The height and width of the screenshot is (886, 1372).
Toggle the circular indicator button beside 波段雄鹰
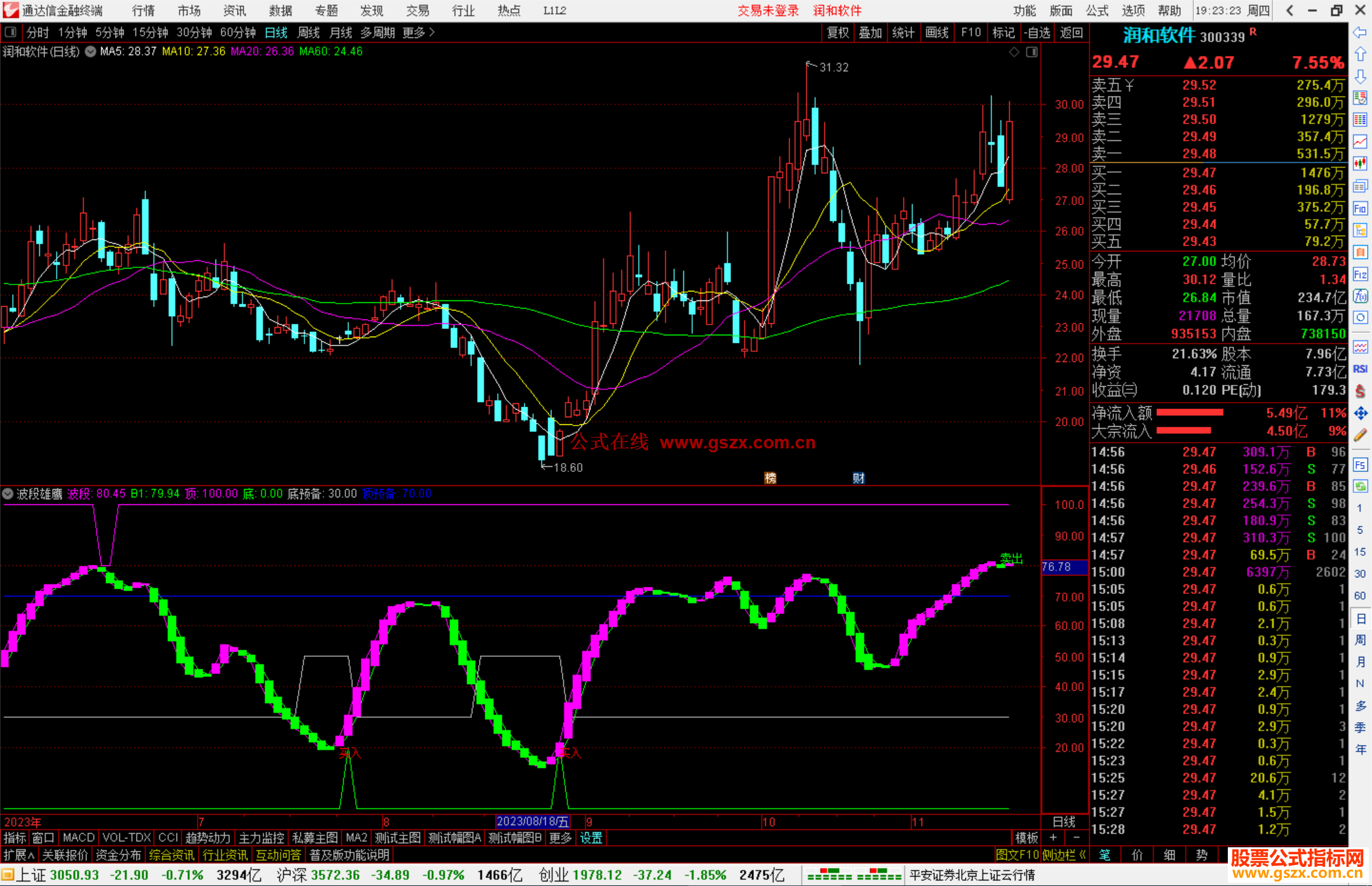8,493
